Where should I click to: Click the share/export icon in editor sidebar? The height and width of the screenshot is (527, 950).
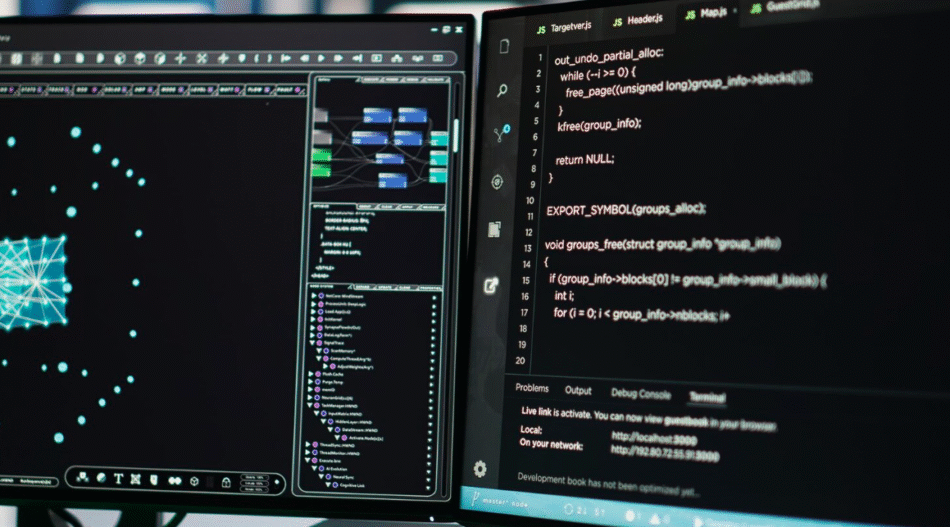(x=491, y=285)
